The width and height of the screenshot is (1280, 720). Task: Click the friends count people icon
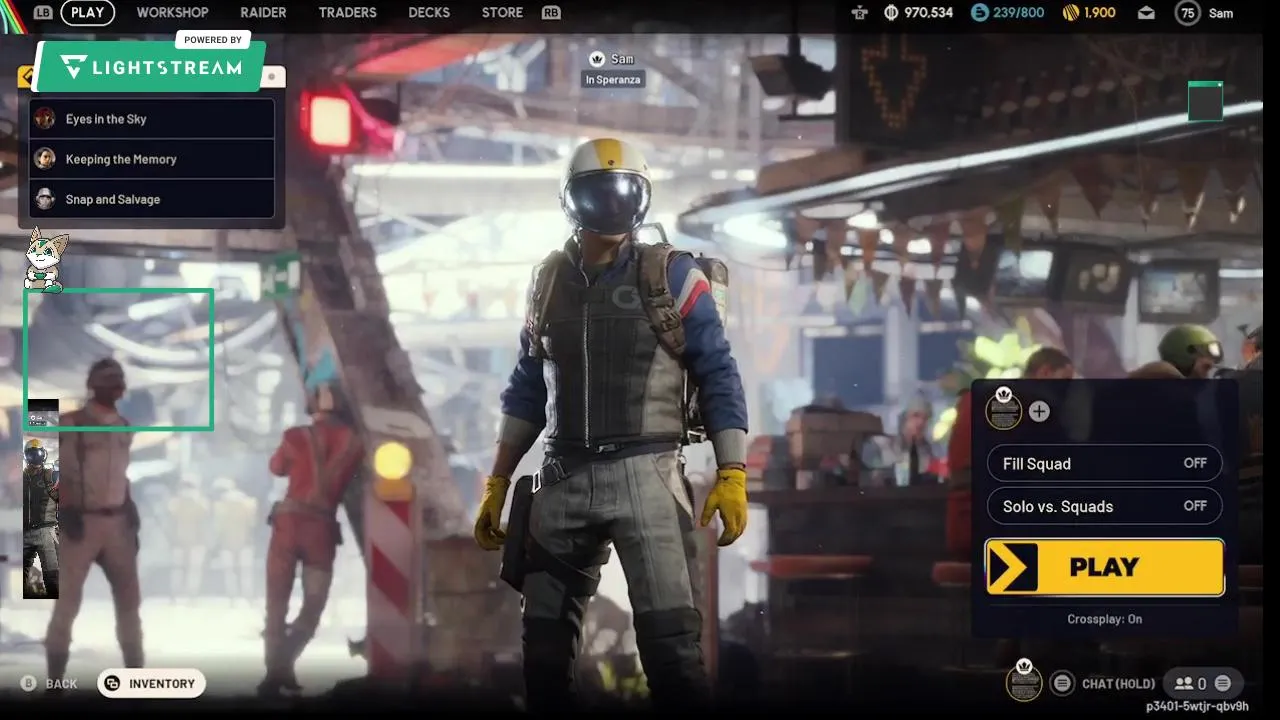[x=1184, y=684]
